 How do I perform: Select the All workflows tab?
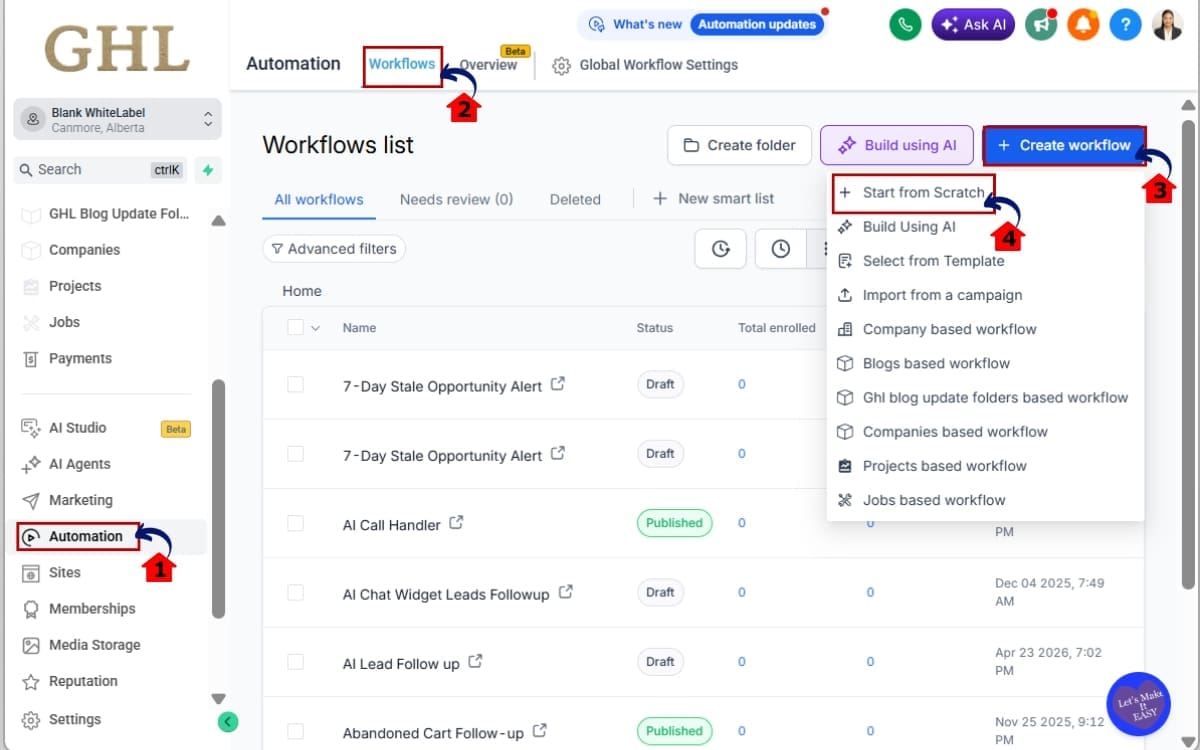(319, 199)
